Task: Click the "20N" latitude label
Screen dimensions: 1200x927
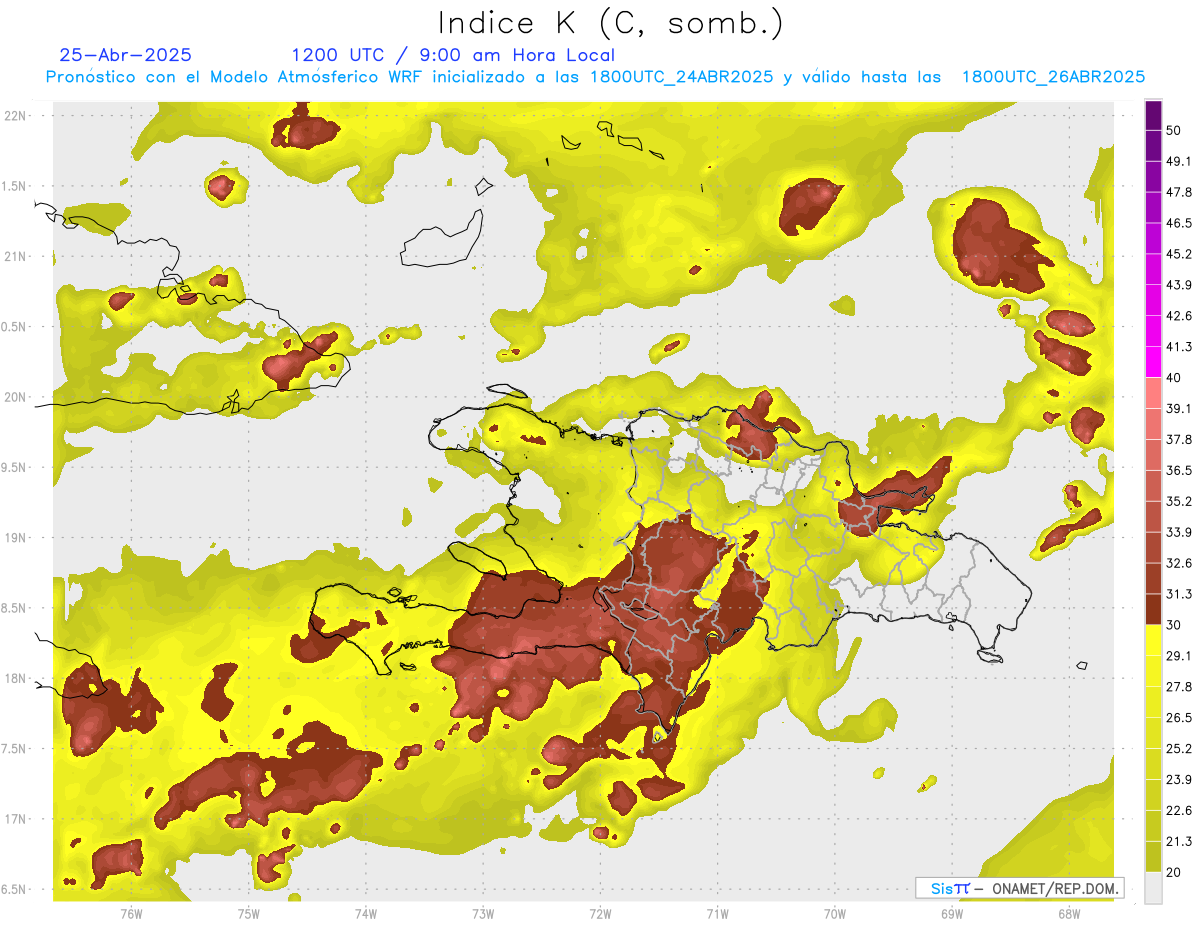Action: (x=16, y=397)
